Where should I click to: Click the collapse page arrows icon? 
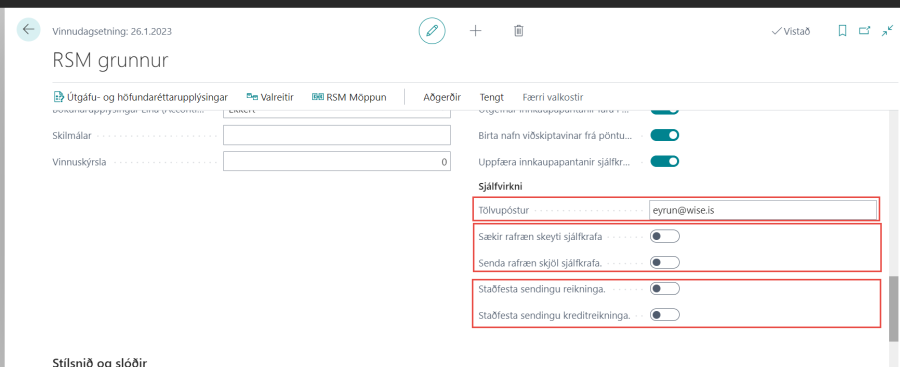[x=887, y=31]
